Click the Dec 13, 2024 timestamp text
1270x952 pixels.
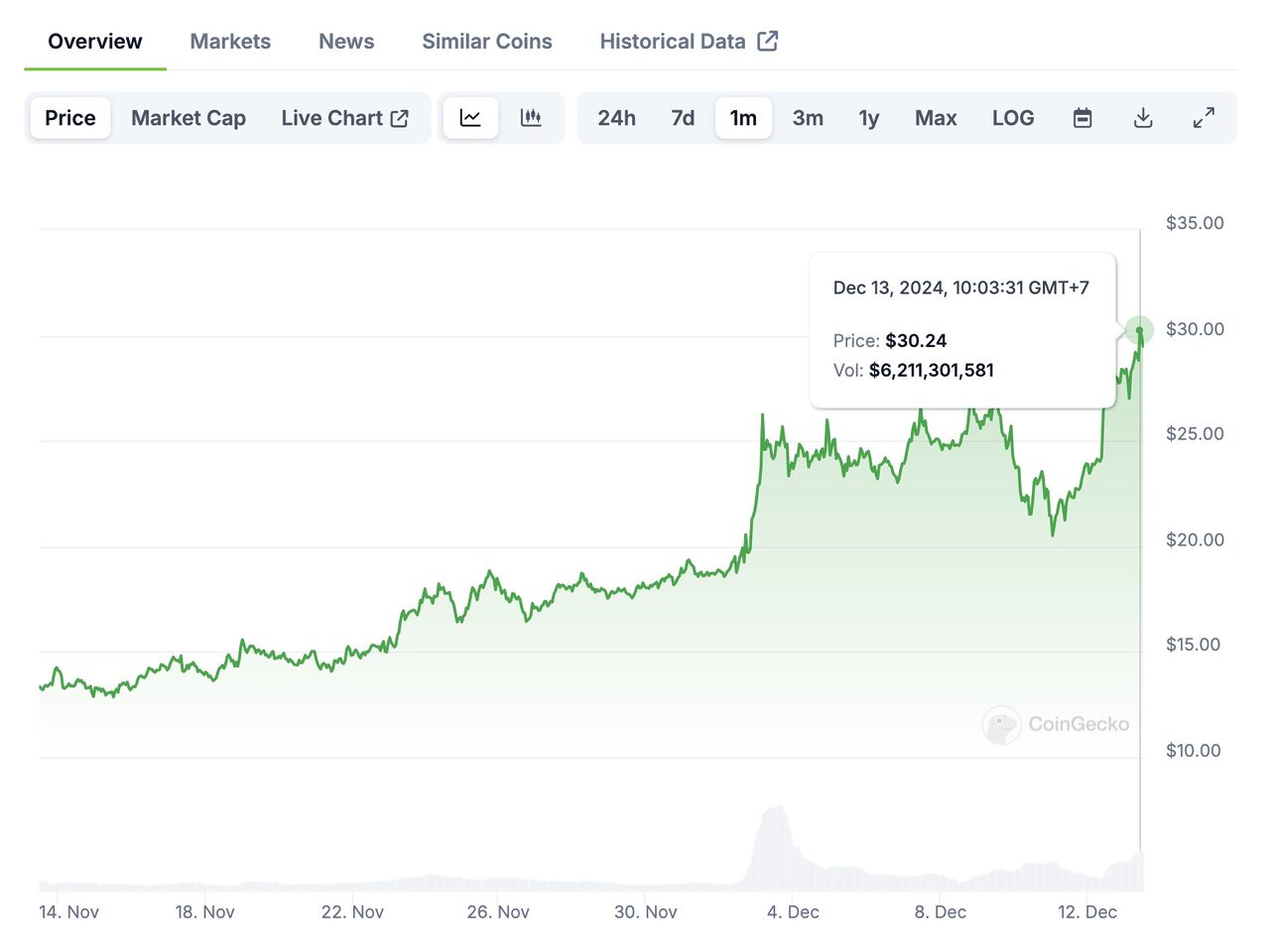960,289
